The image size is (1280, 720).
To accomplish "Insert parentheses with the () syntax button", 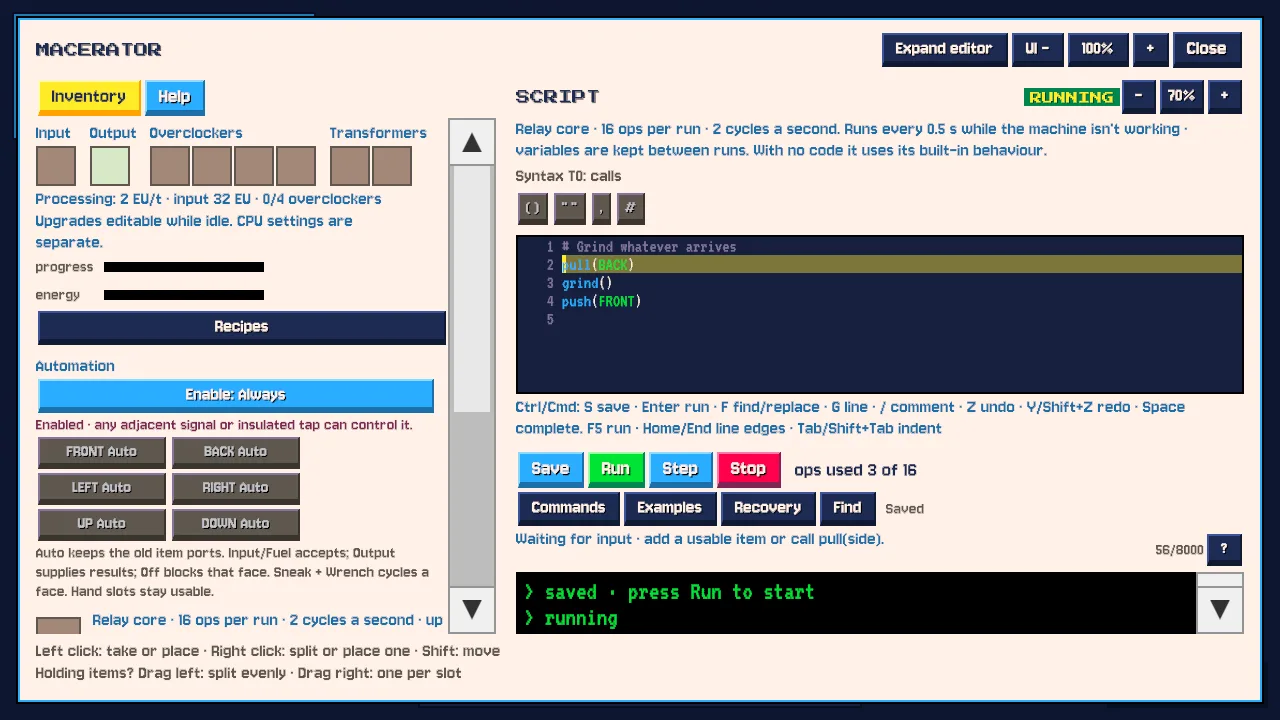I will pos(532,208).
